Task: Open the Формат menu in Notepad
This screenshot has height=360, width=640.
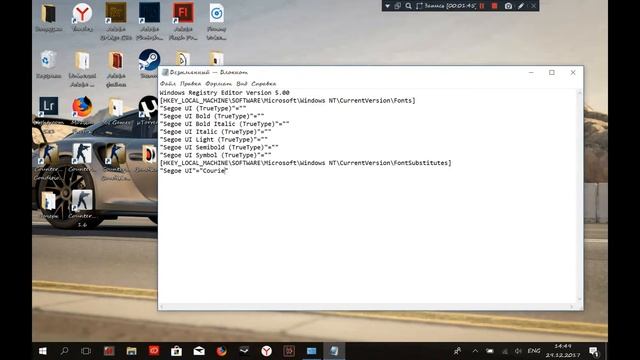Action: [x=218, y=83]
